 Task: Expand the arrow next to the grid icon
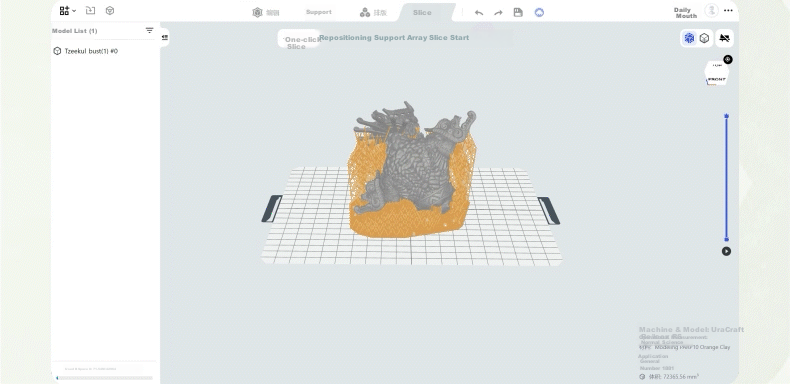click(74, 11)
